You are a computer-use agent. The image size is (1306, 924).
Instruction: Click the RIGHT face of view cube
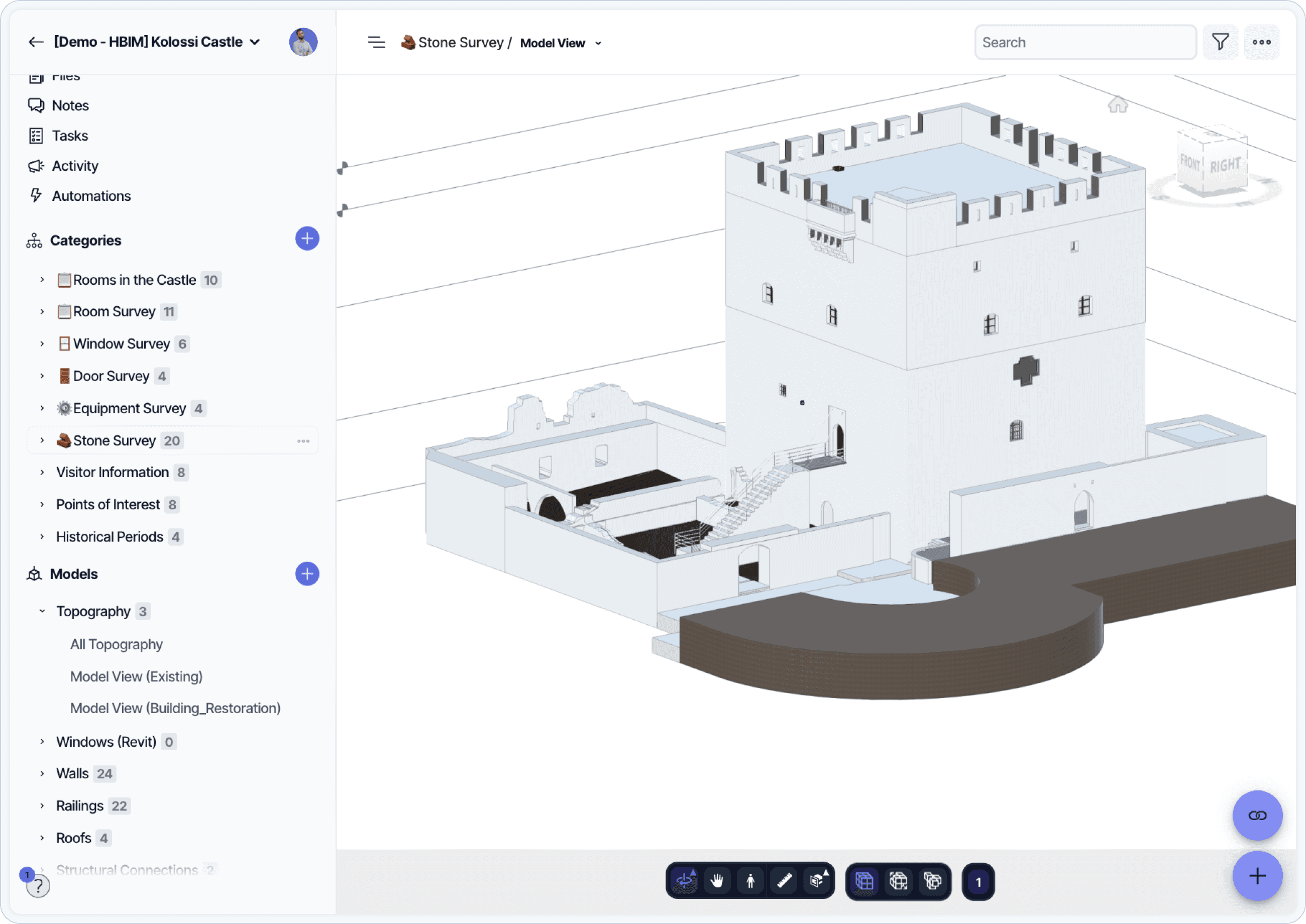click(x=1225, y=165)
